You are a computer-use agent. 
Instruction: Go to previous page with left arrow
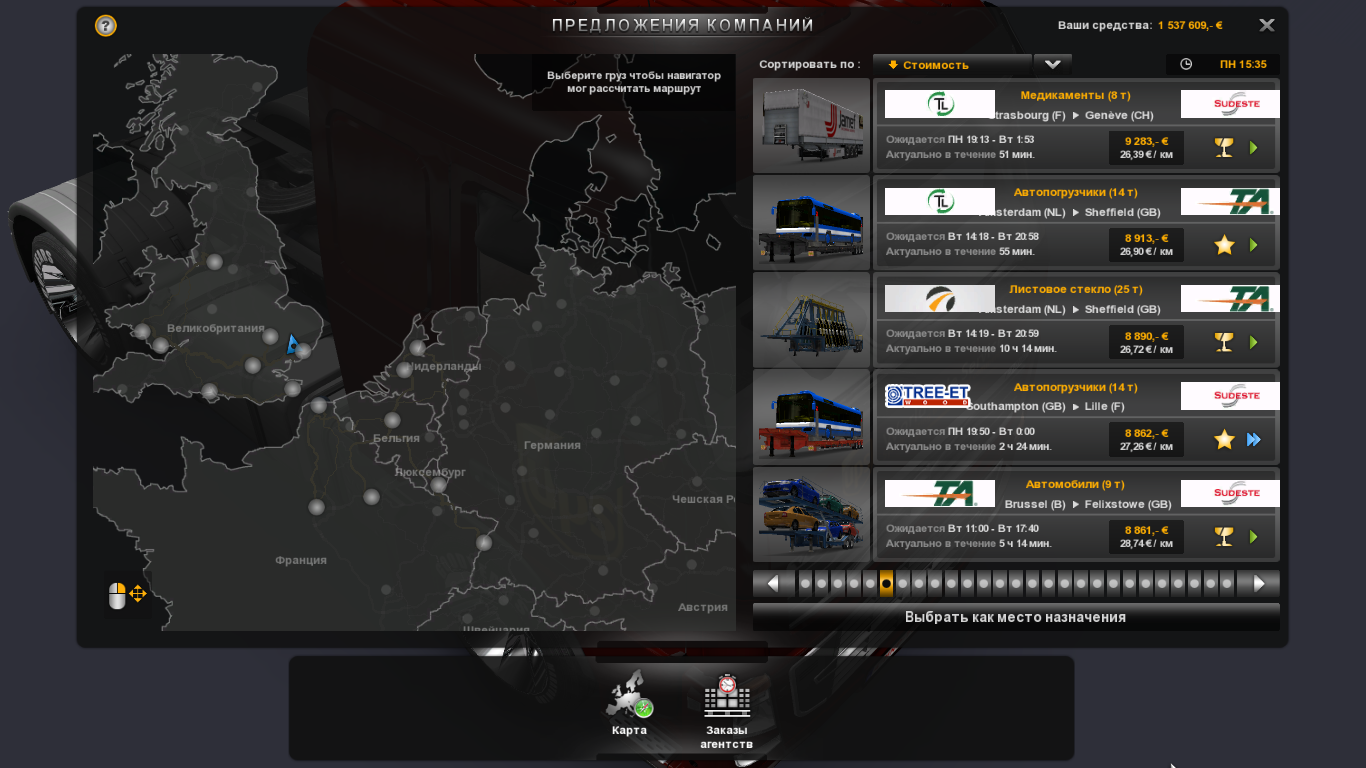click(774, 584)
